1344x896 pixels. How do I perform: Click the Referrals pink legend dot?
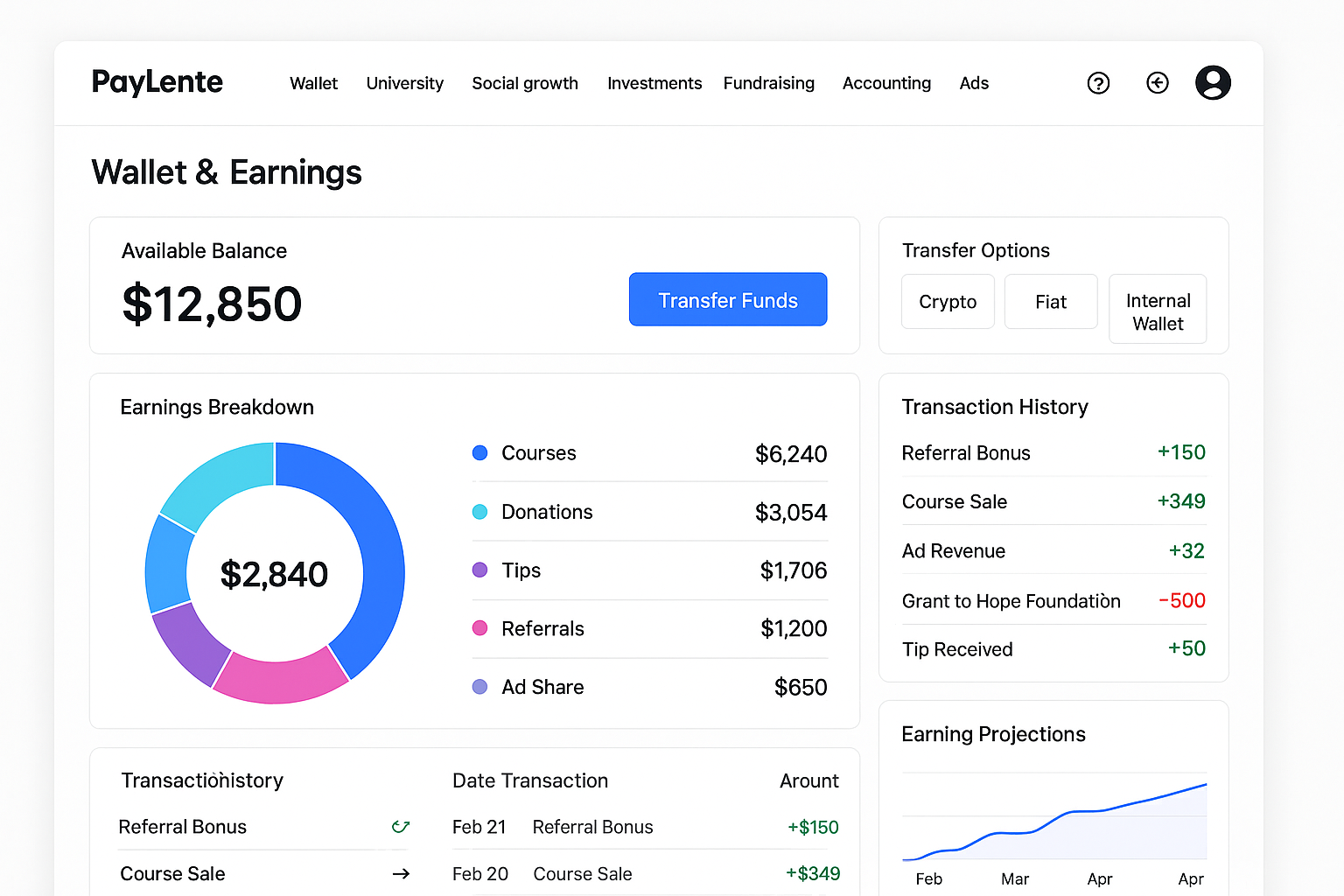point(479,628)
